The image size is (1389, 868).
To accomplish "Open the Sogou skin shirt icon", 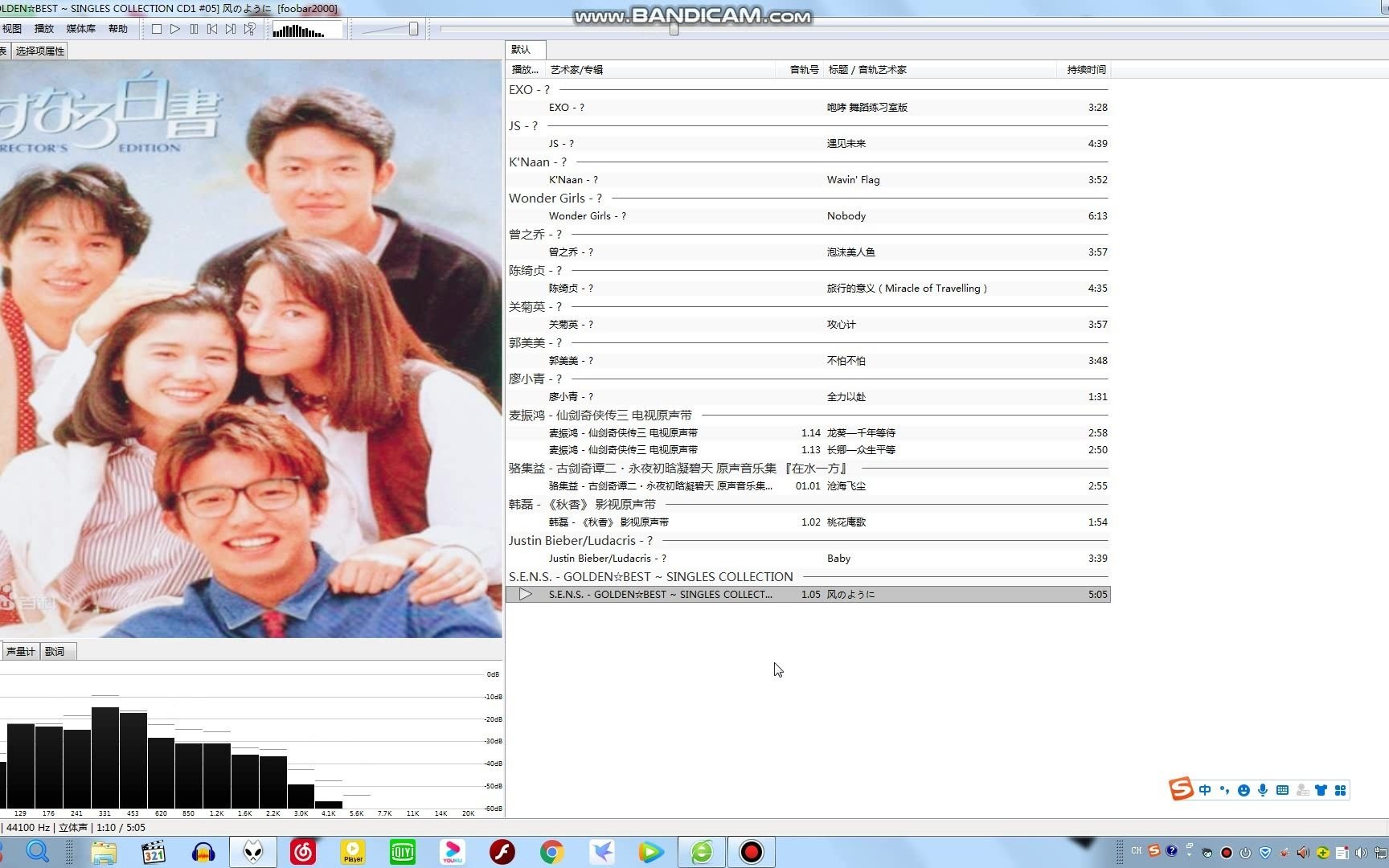I will 1321,790.
